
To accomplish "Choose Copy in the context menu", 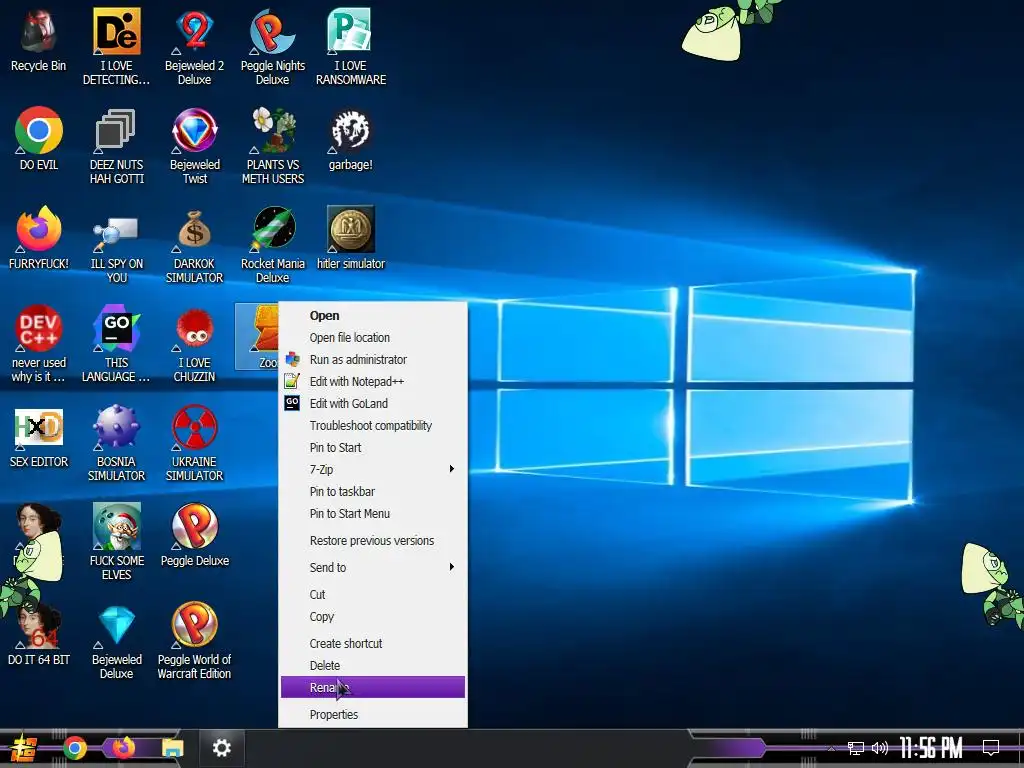I will [373, 617].
